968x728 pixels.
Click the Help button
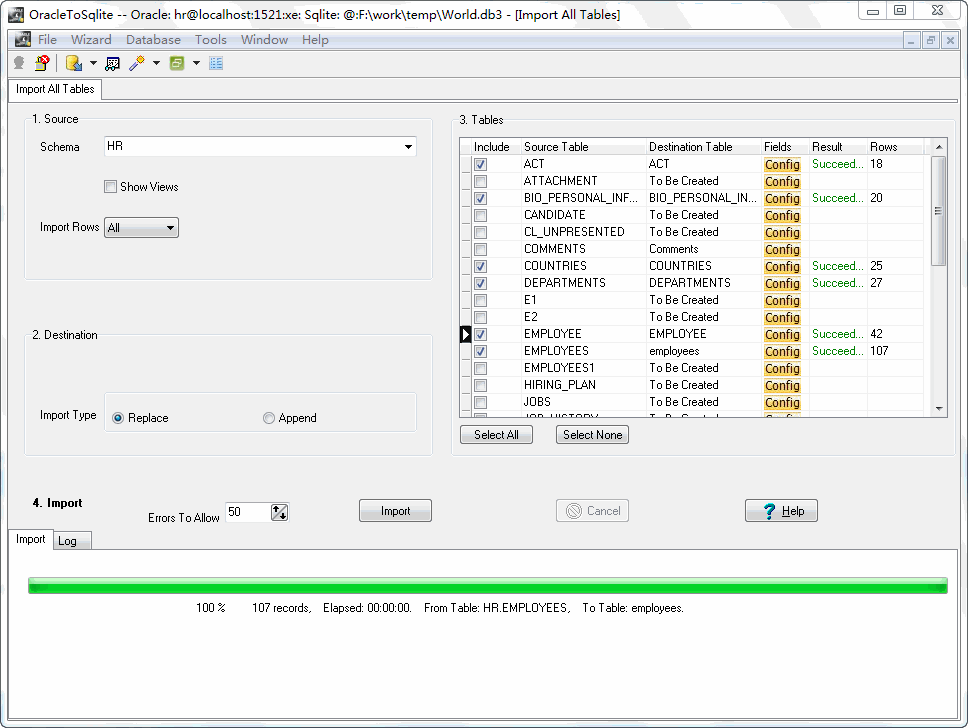tap(782, 511)
